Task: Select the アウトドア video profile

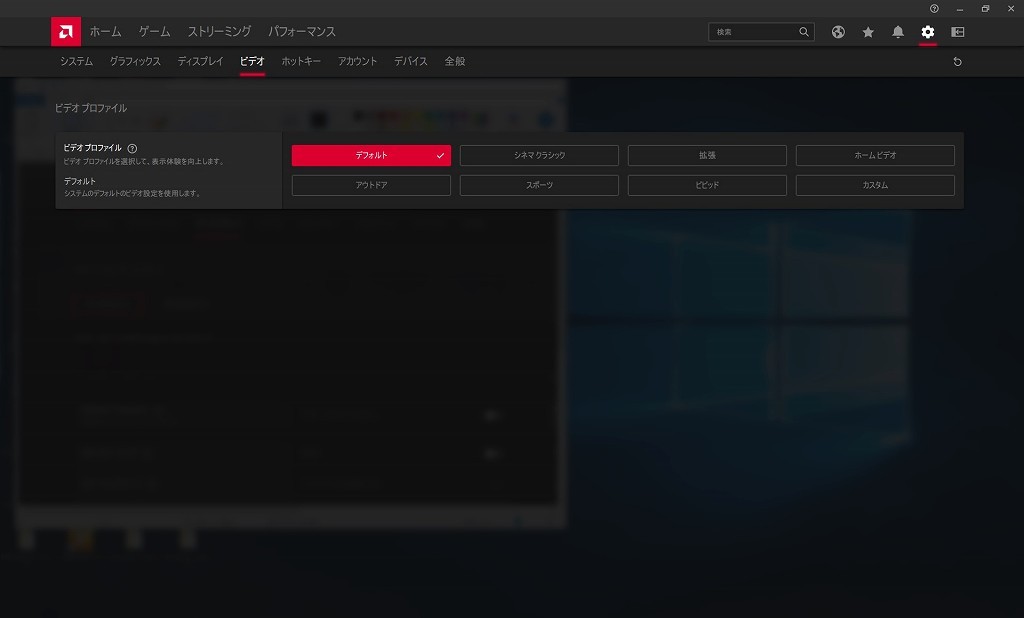Action: click(x=371, y=186)
